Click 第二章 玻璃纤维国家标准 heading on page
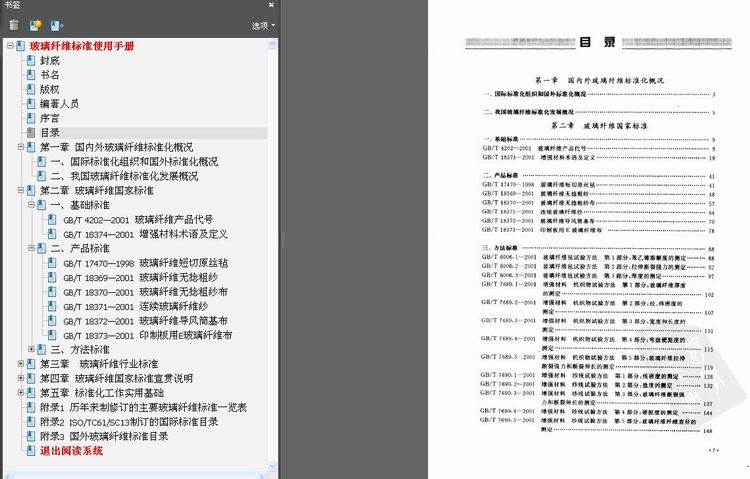This screenshot has width=750, height=479. (599, 126)
